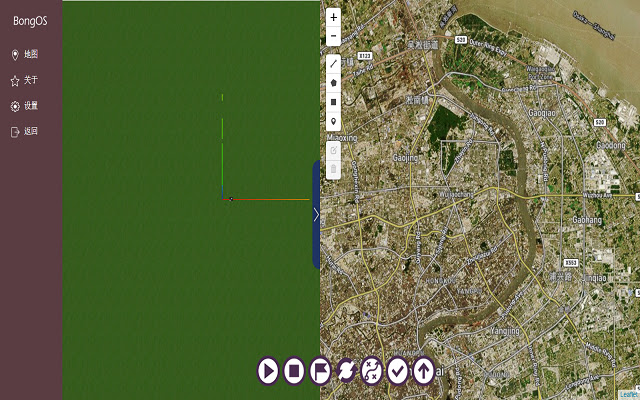The image size is (640, 400).
Task: Click the play button in bottom toolbar
Action: tap(268, 371)
